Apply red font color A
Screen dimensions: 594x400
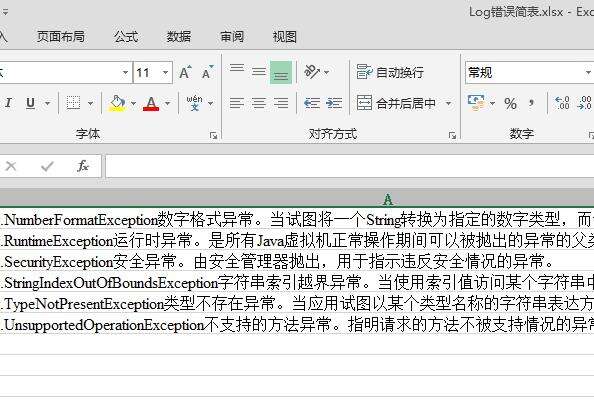151,103
